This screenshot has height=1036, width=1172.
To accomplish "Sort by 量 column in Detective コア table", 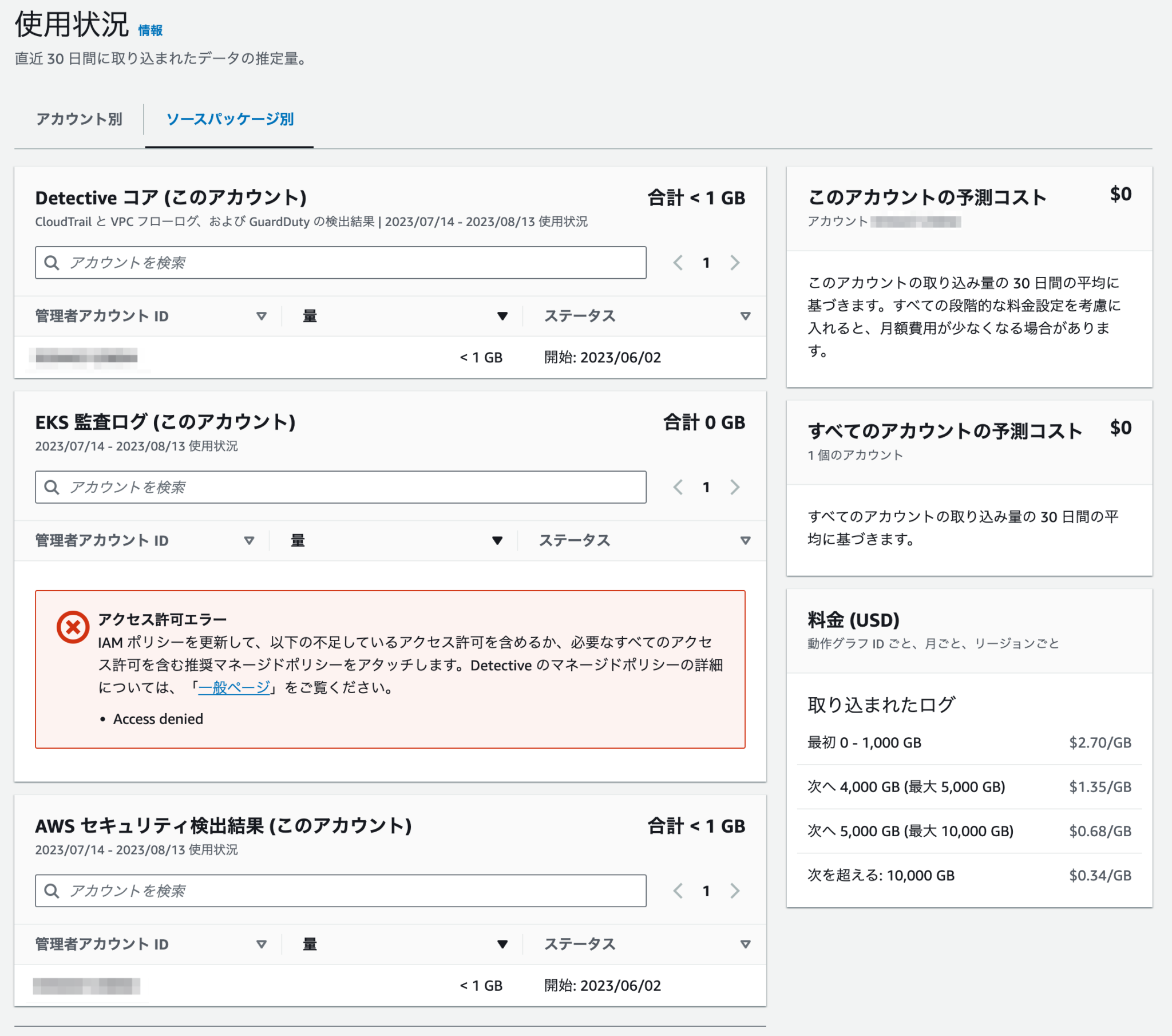I will (x=503, y=315).
